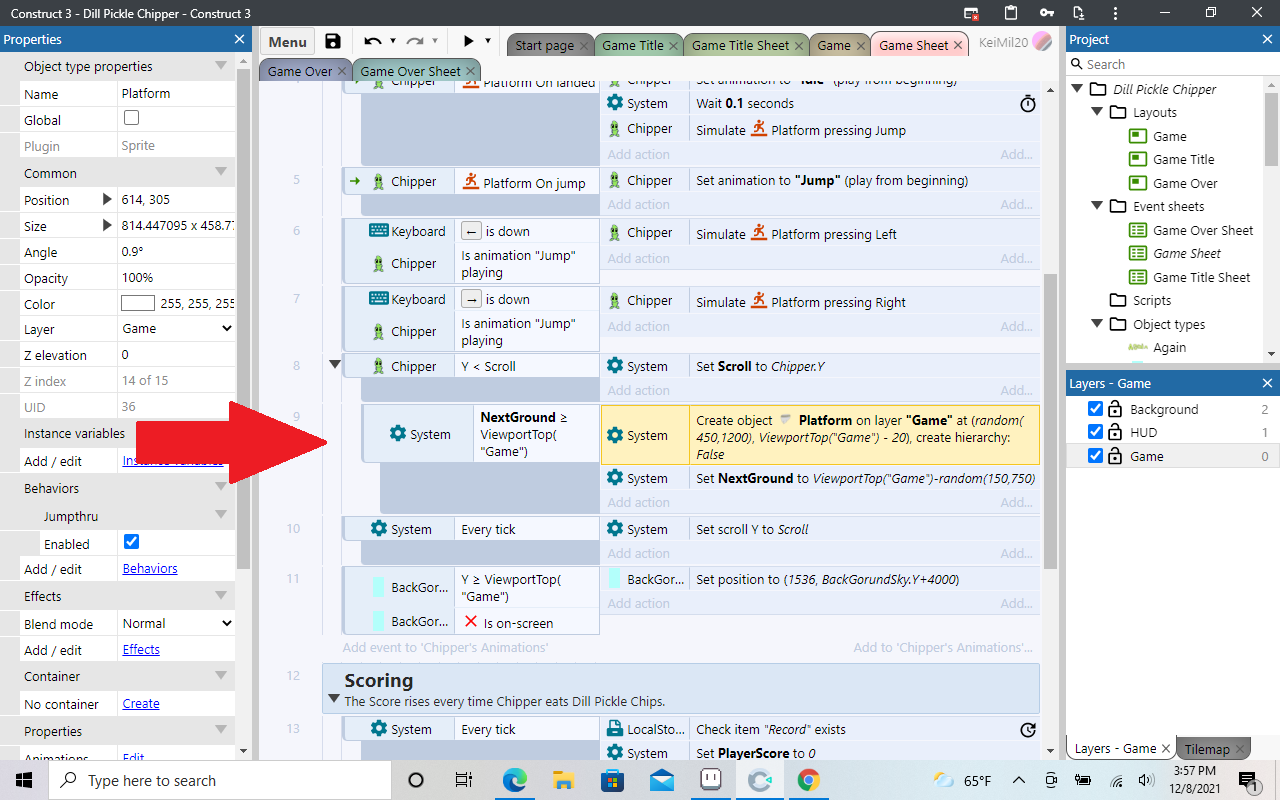This screenshot has height=800, width=1280.
Task: Redo the last undone action
Action: pyautogui.click(x=414, y=41)
